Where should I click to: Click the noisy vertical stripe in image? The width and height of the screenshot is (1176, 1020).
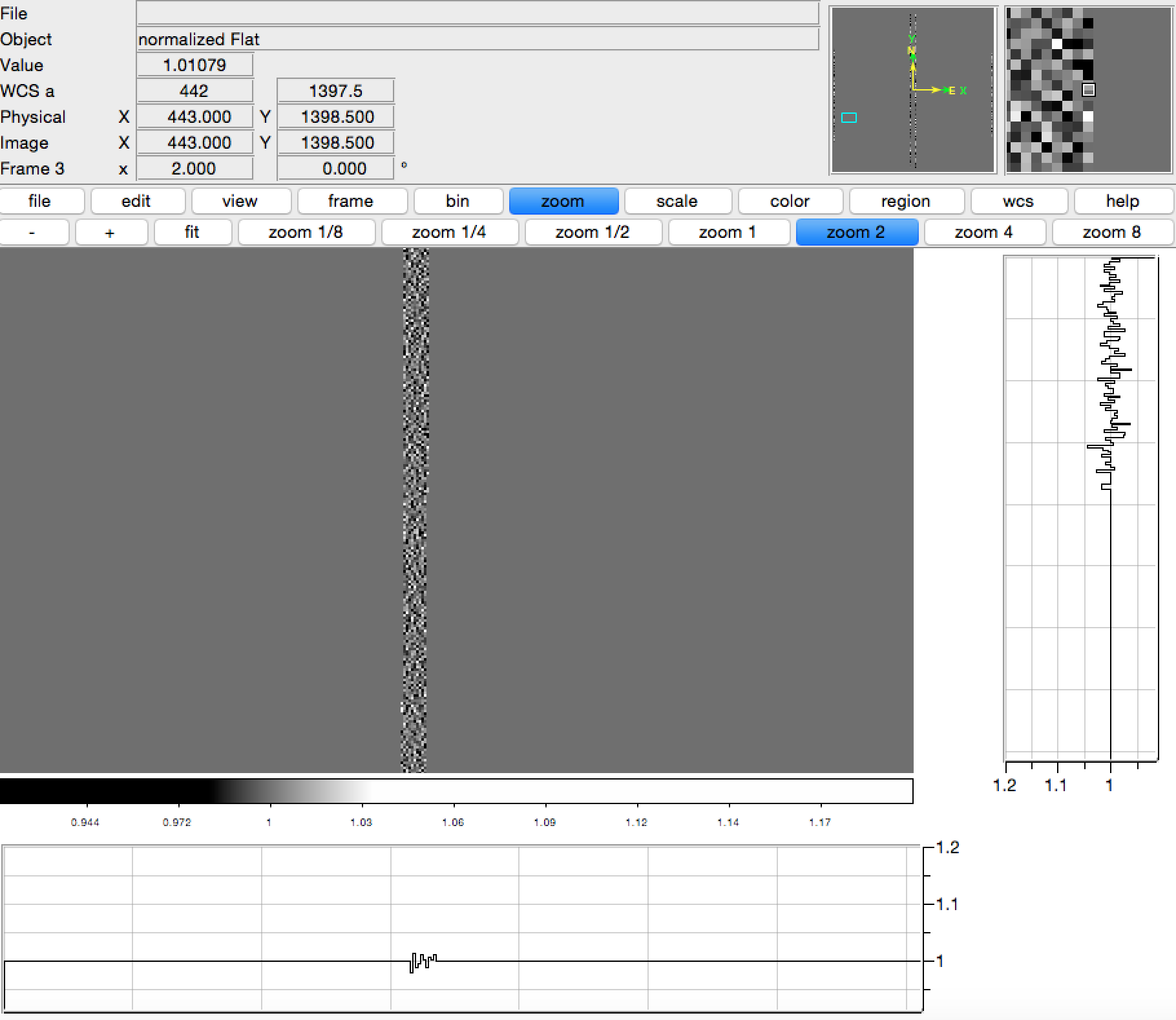pos(415,511)
